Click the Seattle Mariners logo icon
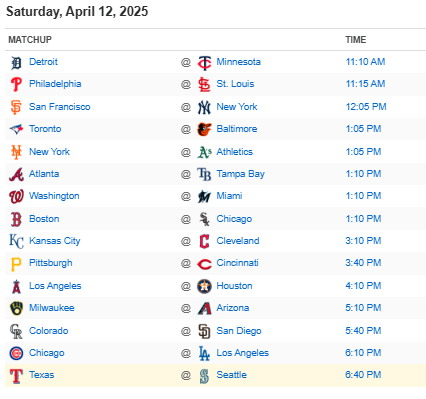 tap(204, 376)
